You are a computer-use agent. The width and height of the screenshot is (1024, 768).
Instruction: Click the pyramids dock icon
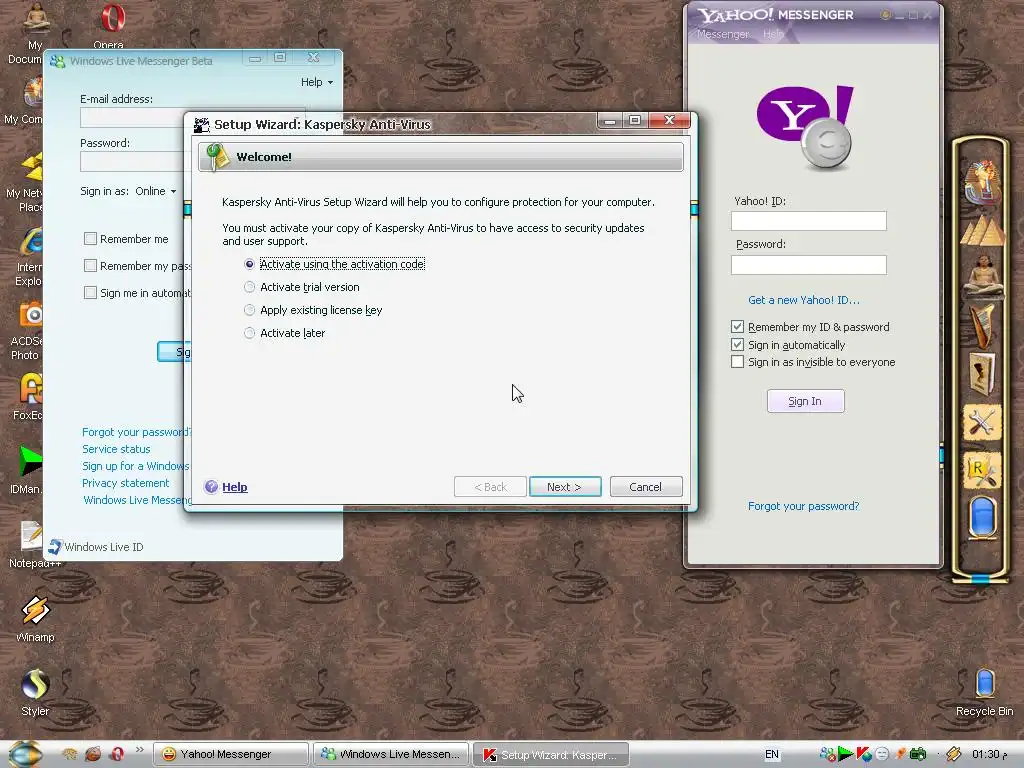(x=982, y=230)
